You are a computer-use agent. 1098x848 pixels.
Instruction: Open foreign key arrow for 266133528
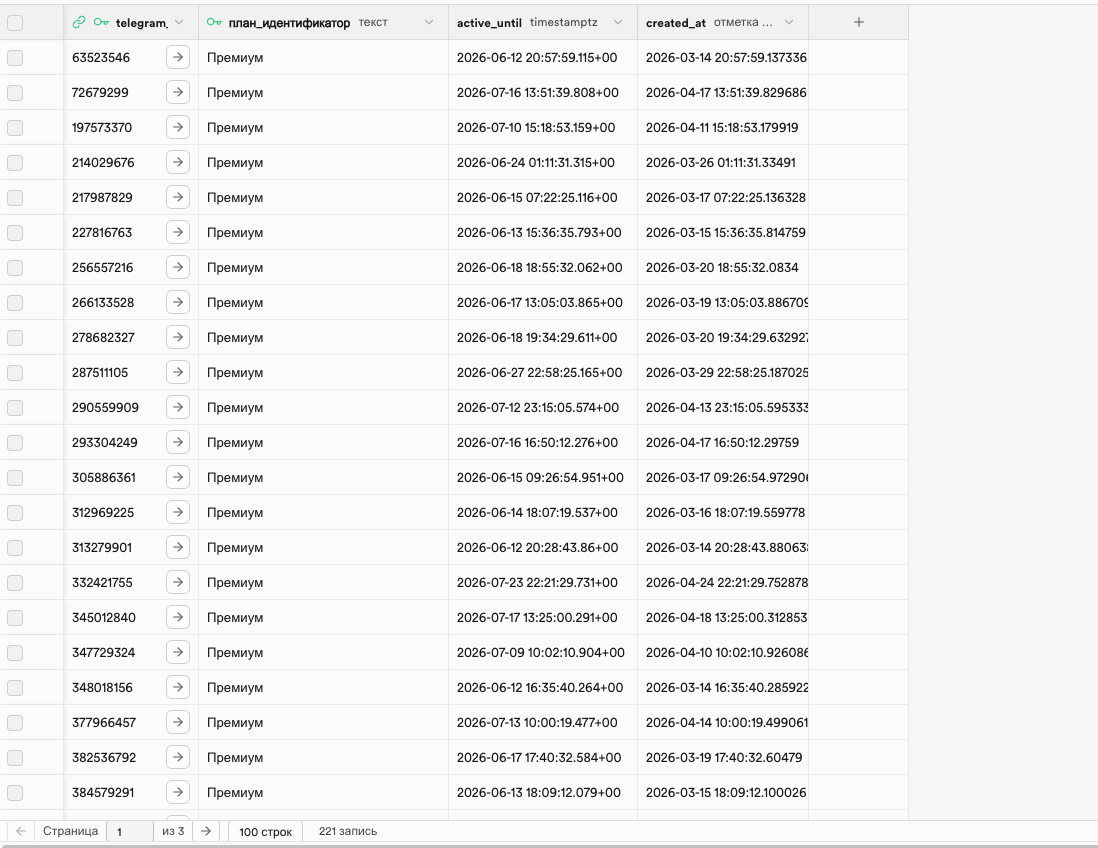(x=178, y=302)
